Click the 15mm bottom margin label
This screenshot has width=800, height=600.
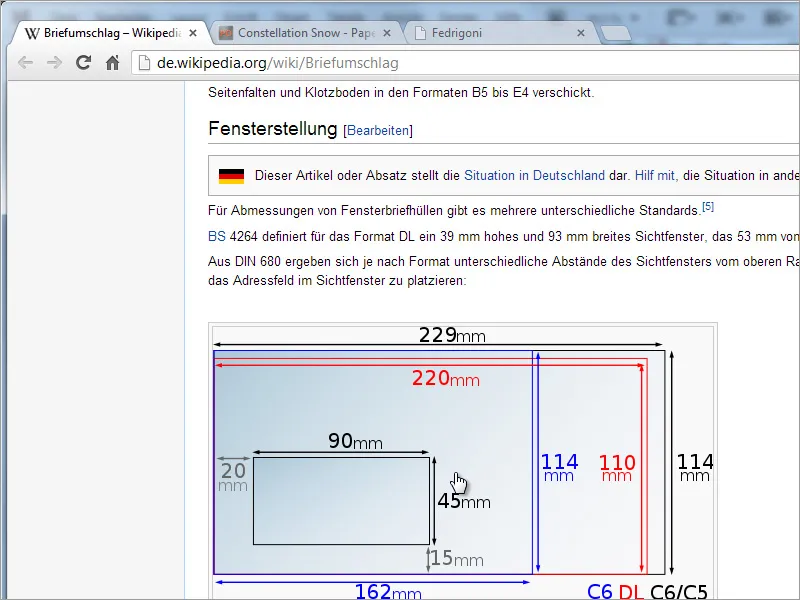[x=457, y=558]
